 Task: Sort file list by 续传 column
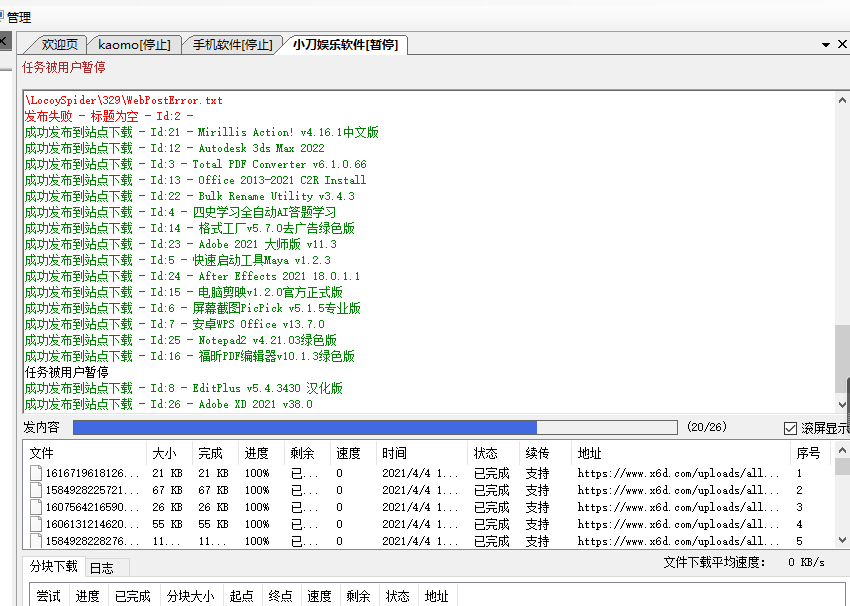point(545,453)
